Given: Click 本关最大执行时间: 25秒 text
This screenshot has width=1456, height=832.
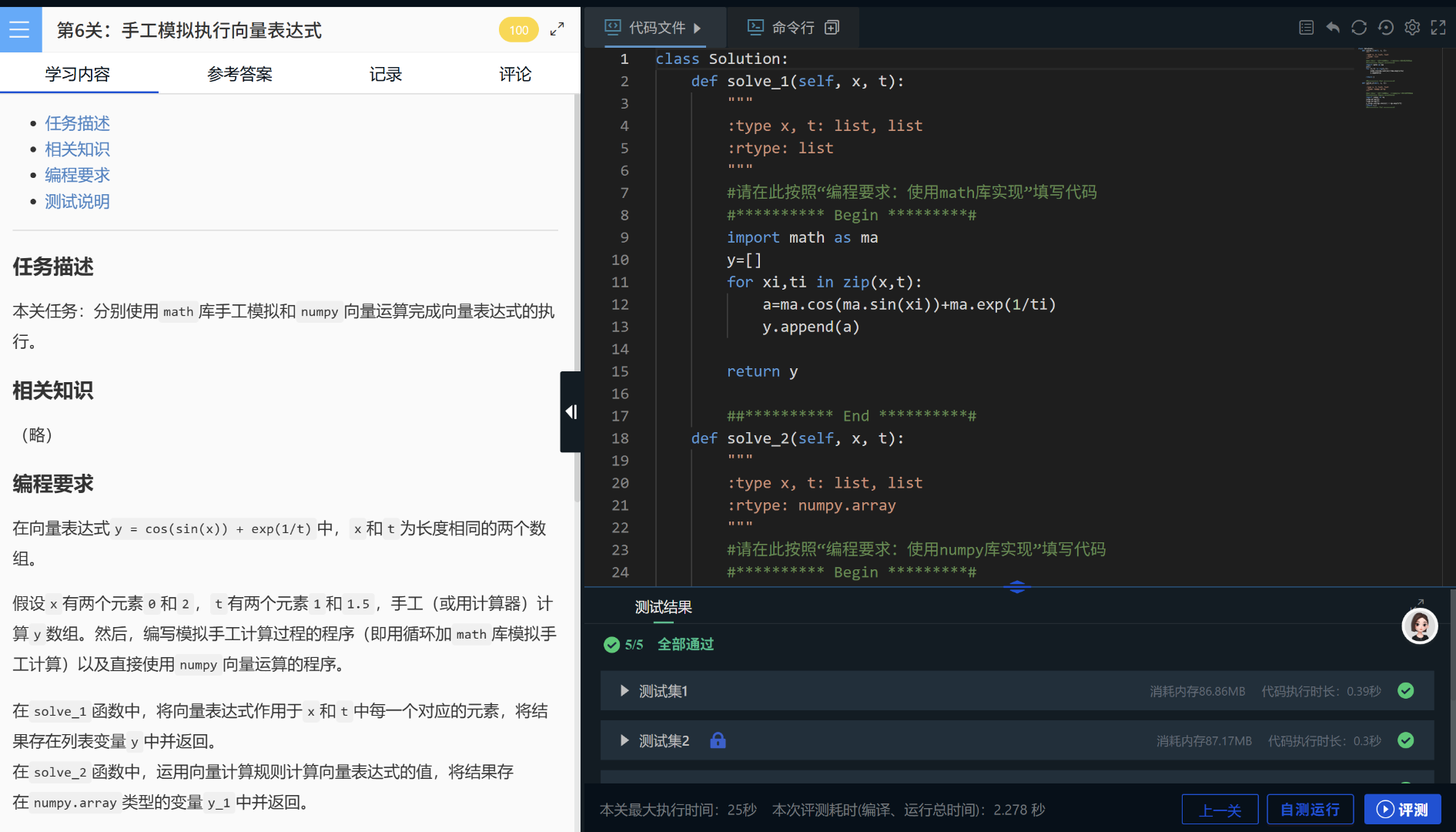Looking at the screenshot, I should [x=678, y=810].
